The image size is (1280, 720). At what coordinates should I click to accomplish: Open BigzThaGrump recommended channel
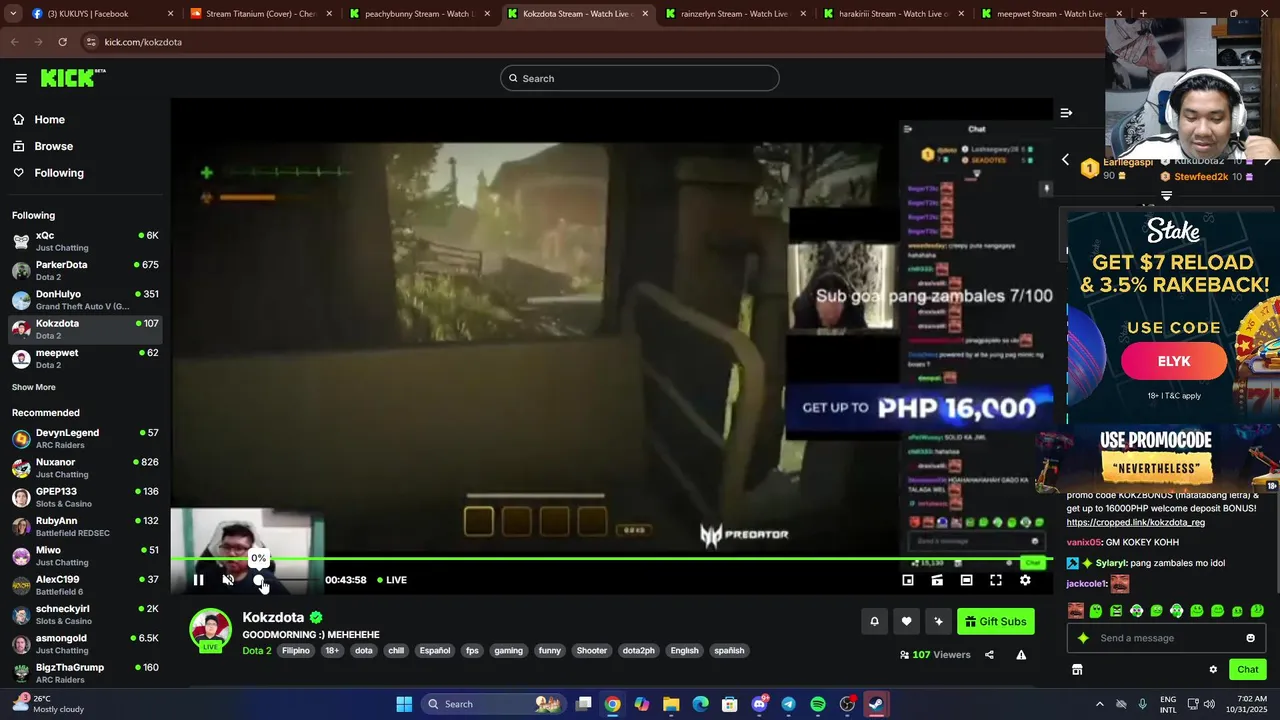pos(85,673)
